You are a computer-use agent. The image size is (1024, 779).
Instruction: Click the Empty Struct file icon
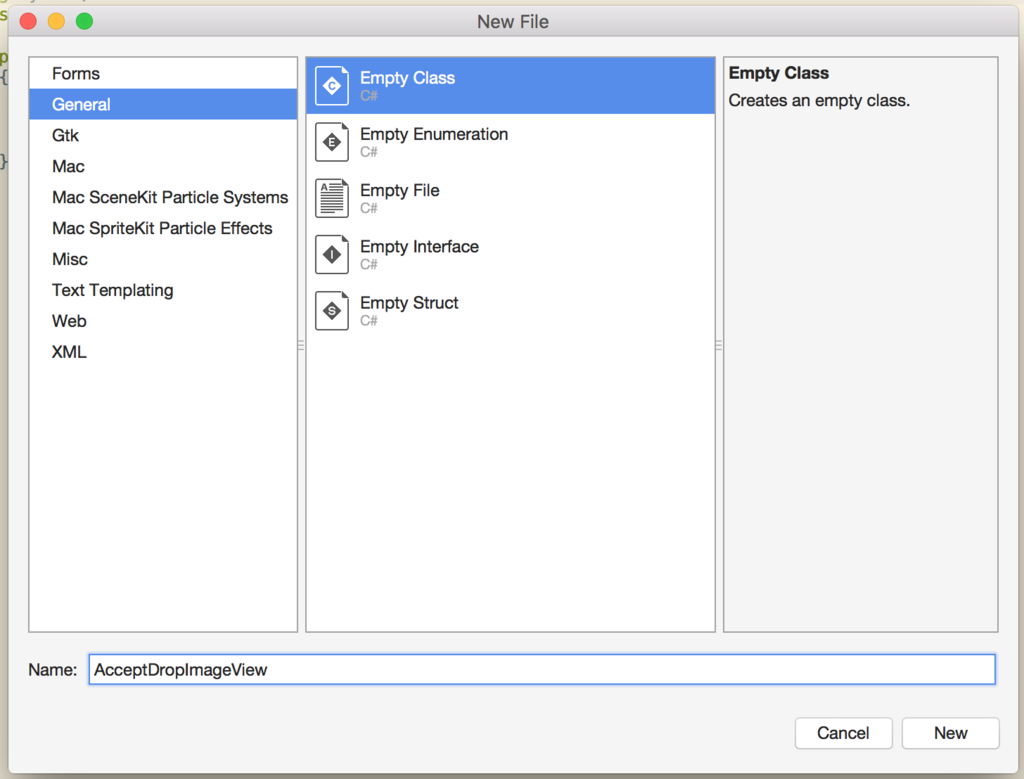point(332,310)
